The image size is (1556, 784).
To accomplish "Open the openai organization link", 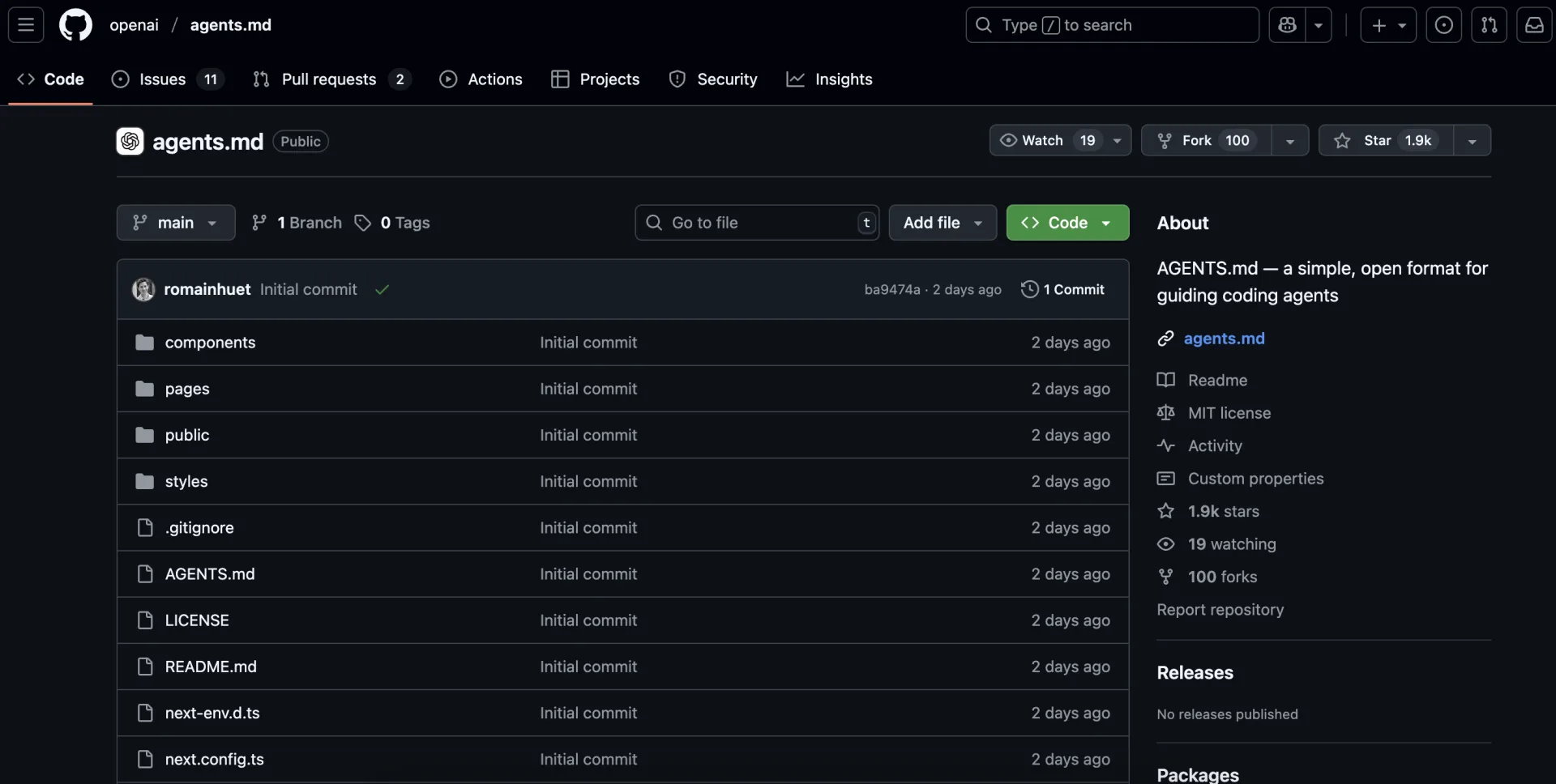I will coord(134,25).
